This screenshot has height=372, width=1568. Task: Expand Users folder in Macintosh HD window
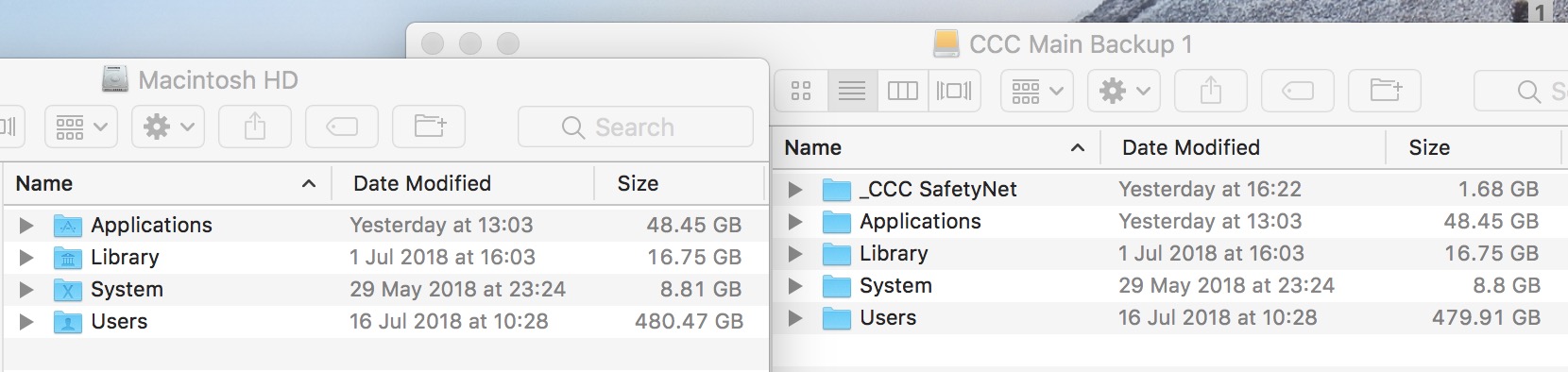26,321
